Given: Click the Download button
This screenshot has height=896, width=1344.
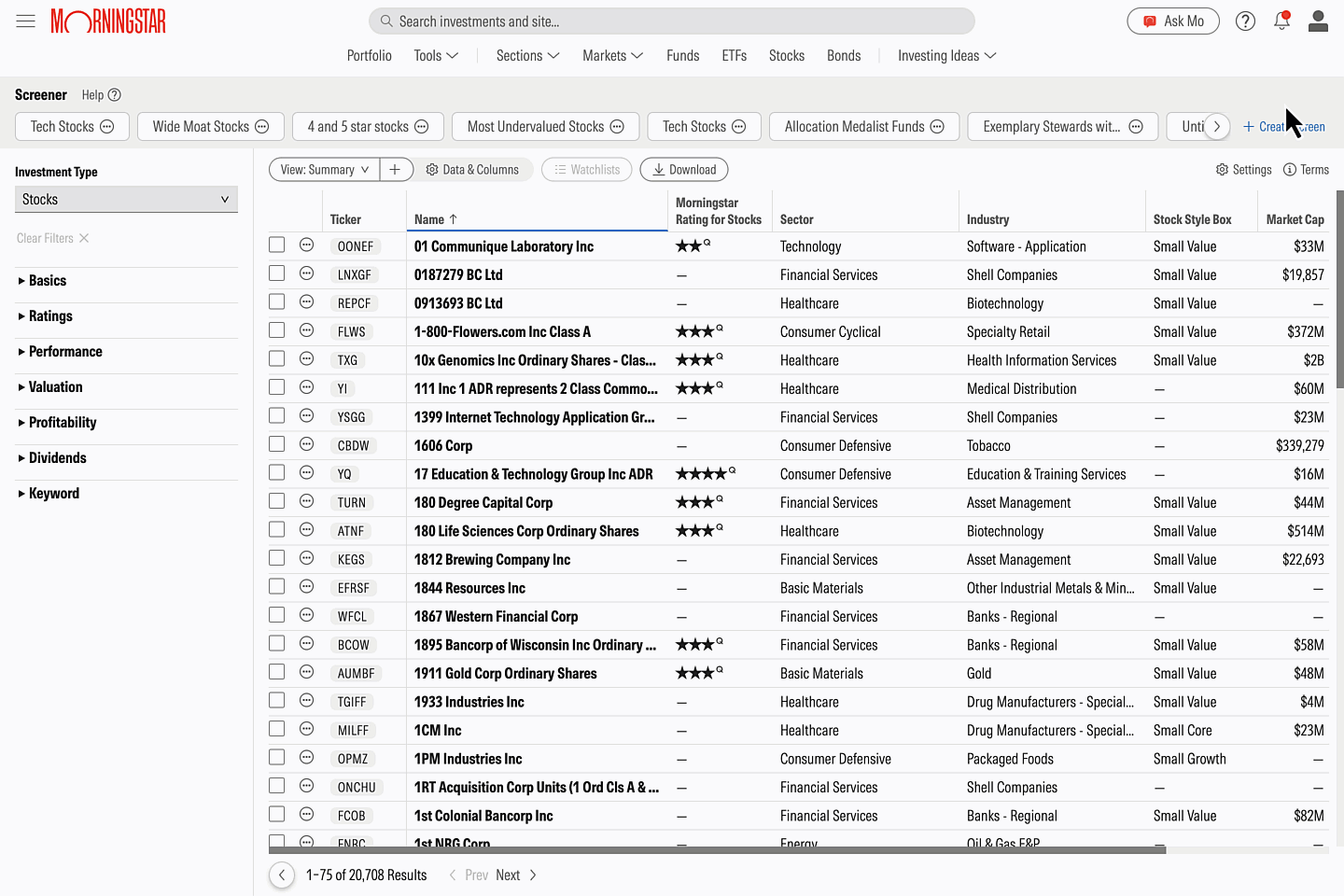Looking at the screenshot, I should click(684, 170).
